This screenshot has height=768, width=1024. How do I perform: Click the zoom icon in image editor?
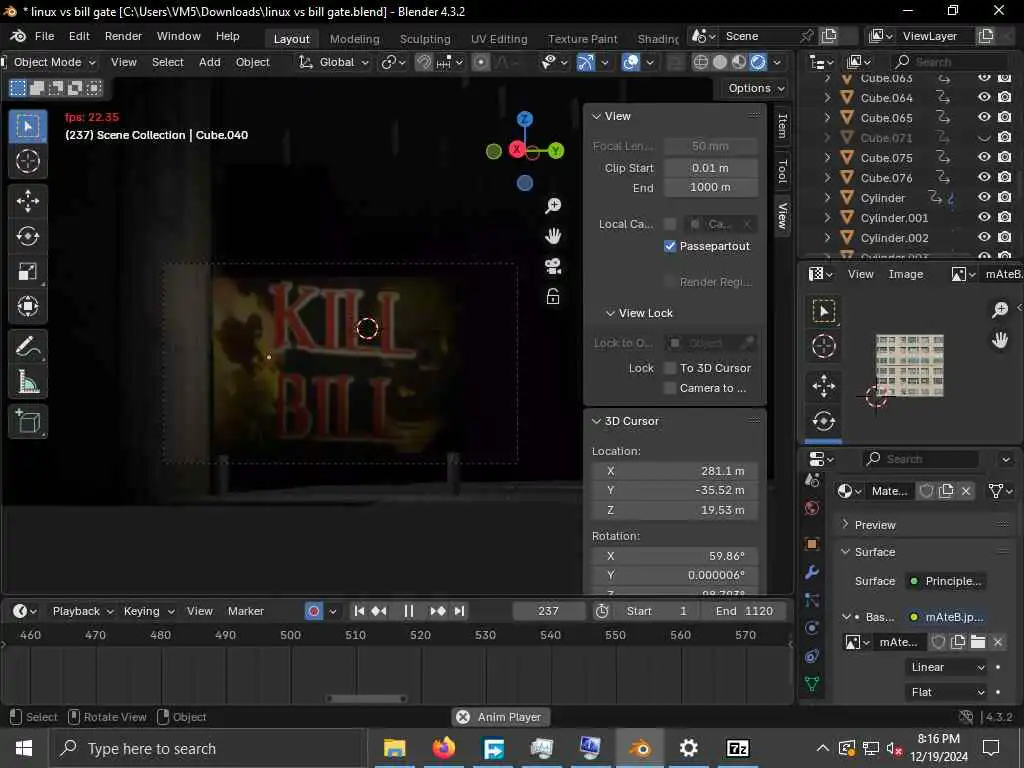pyautogui.click(x=1000, y=310)
